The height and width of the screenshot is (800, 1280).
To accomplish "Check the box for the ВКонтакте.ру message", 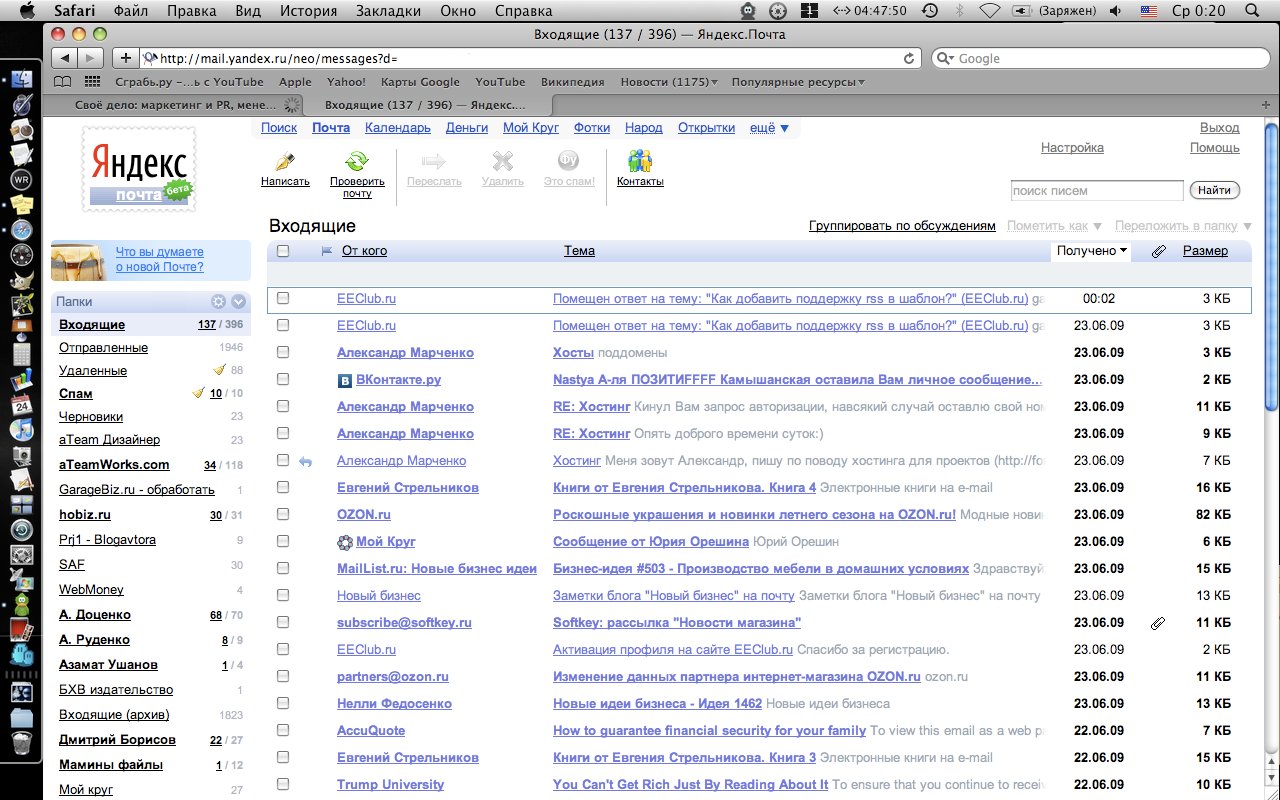I will [283, 380].
